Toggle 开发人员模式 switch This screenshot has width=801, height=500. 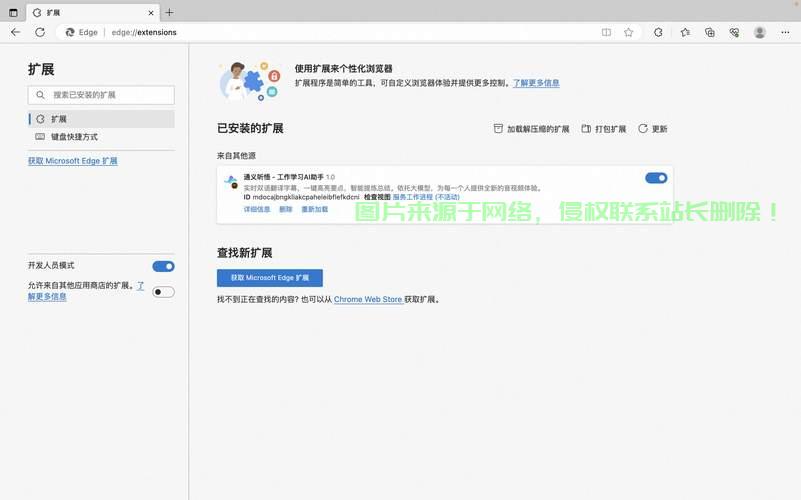pyautogui.click(x=163, y=266)
